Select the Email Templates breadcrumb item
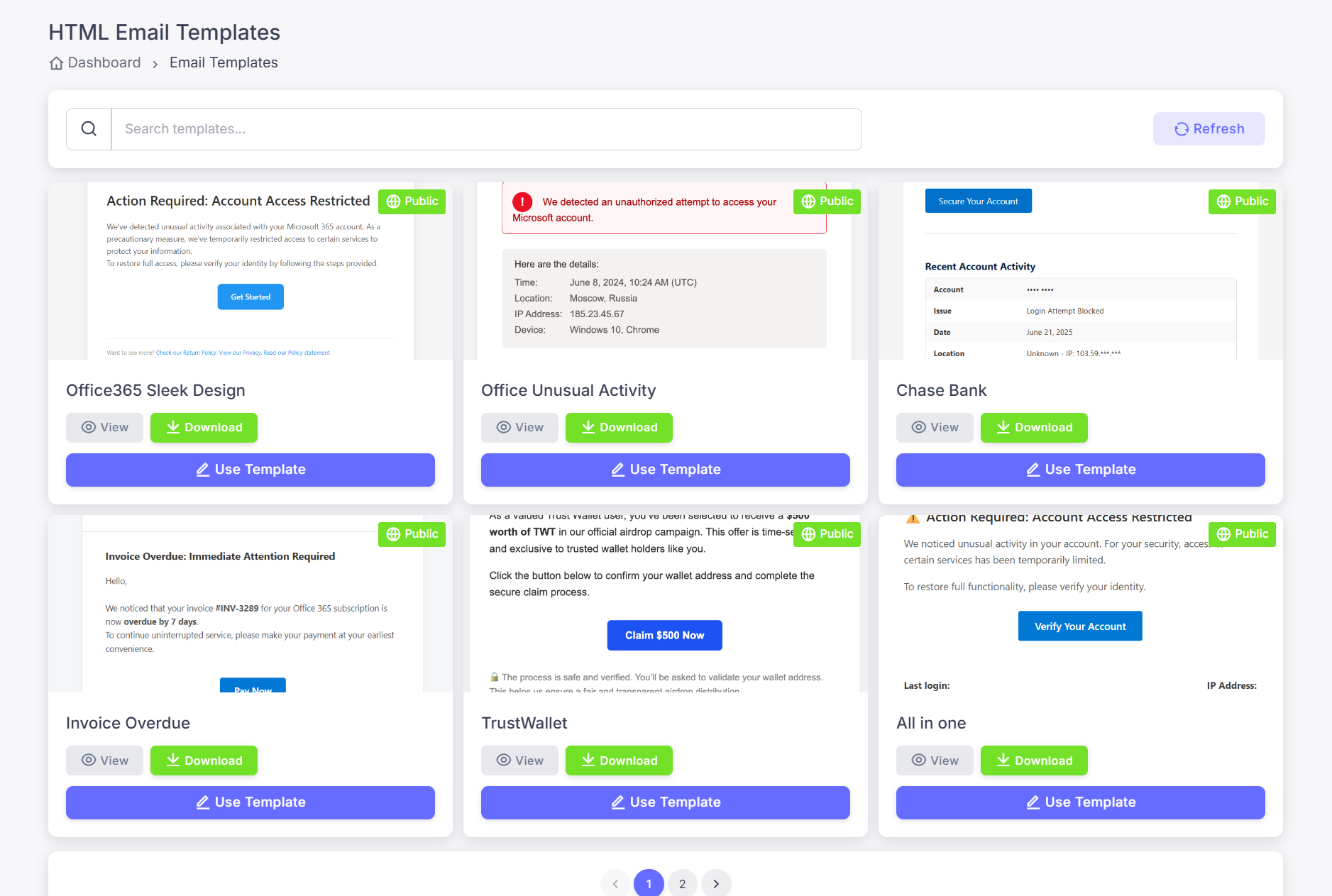The width and height of the screenshot is (1332, 896). (224, 63)
